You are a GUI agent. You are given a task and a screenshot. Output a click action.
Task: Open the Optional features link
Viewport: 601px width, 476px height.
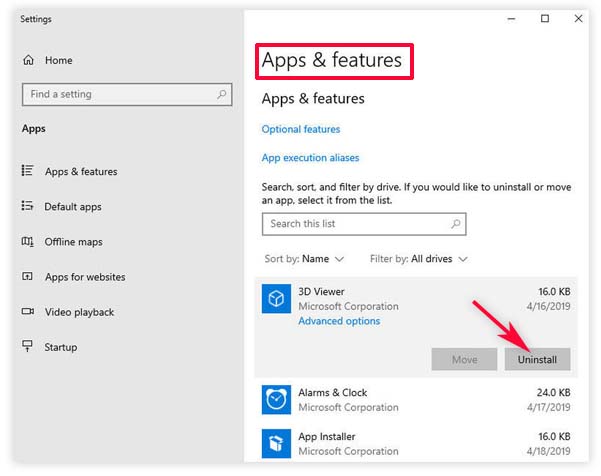301,129
